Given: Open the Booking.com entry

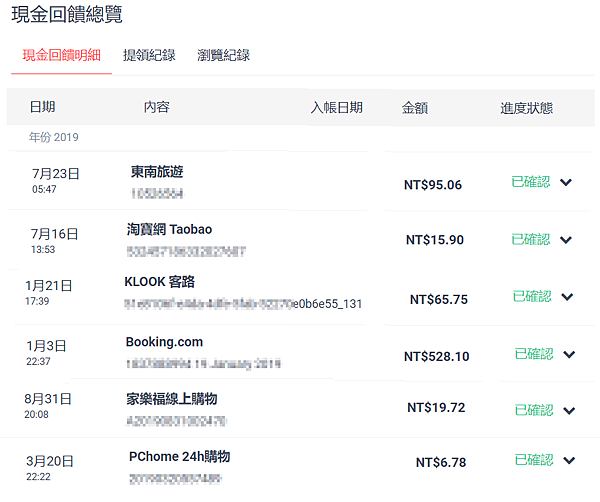Looking at the screenshot, I should 164,342.
